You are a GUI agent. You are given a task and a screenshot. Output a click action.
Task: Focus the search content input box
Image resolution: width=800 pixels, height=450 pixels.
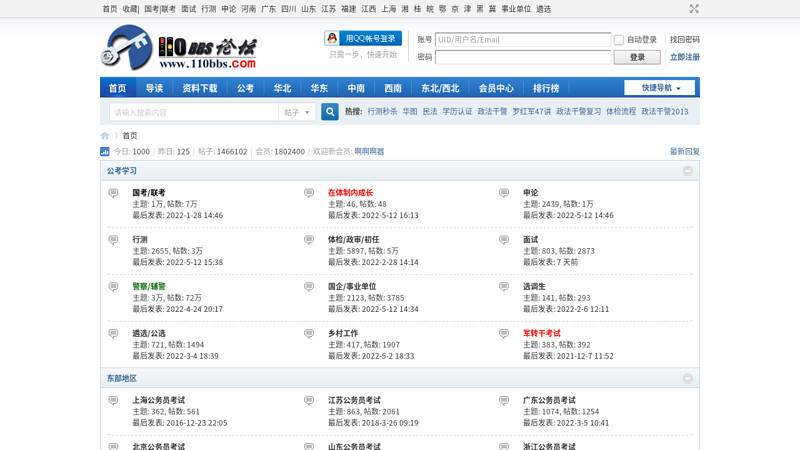194,112
